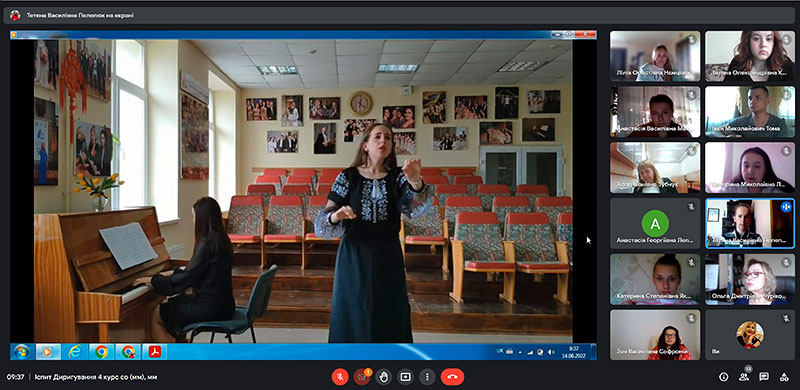Select Лілія Орестівна participant tile

[x=655, y=56]
